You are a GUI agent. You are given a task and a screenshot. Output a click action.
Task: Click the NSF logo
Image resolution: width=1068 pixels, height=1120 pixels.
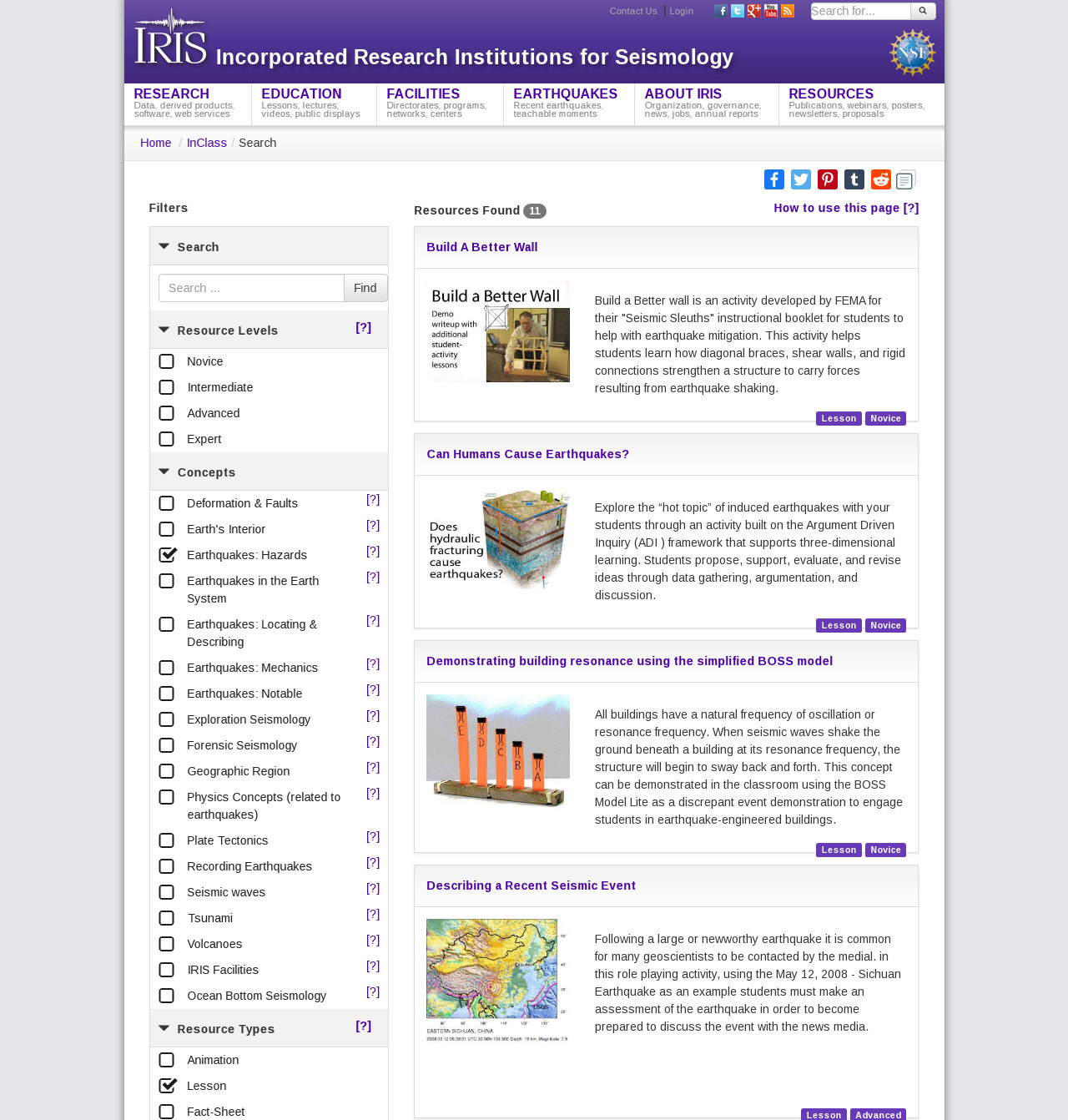pyautogui.click(x=912, y=53)
